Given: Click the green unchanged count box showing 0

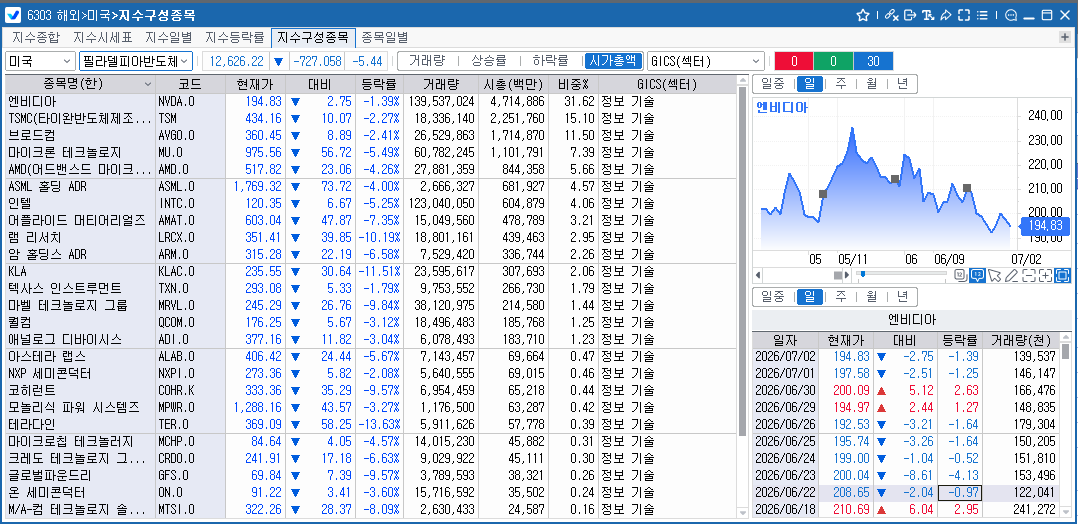Looking at the screenshot, I should pyautogui.click(x=833, y=61).
